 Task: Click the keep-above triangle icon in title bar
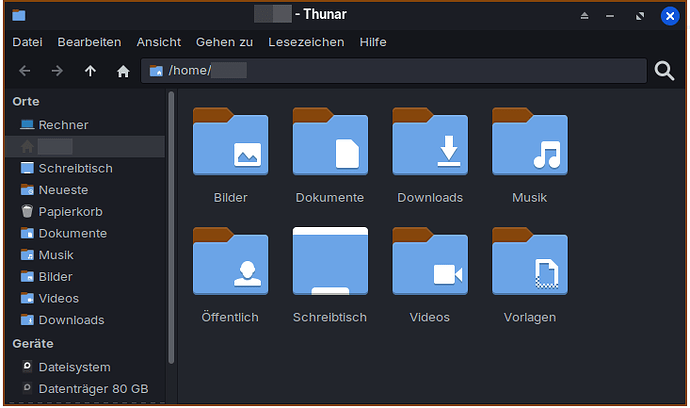click(584, 16)
